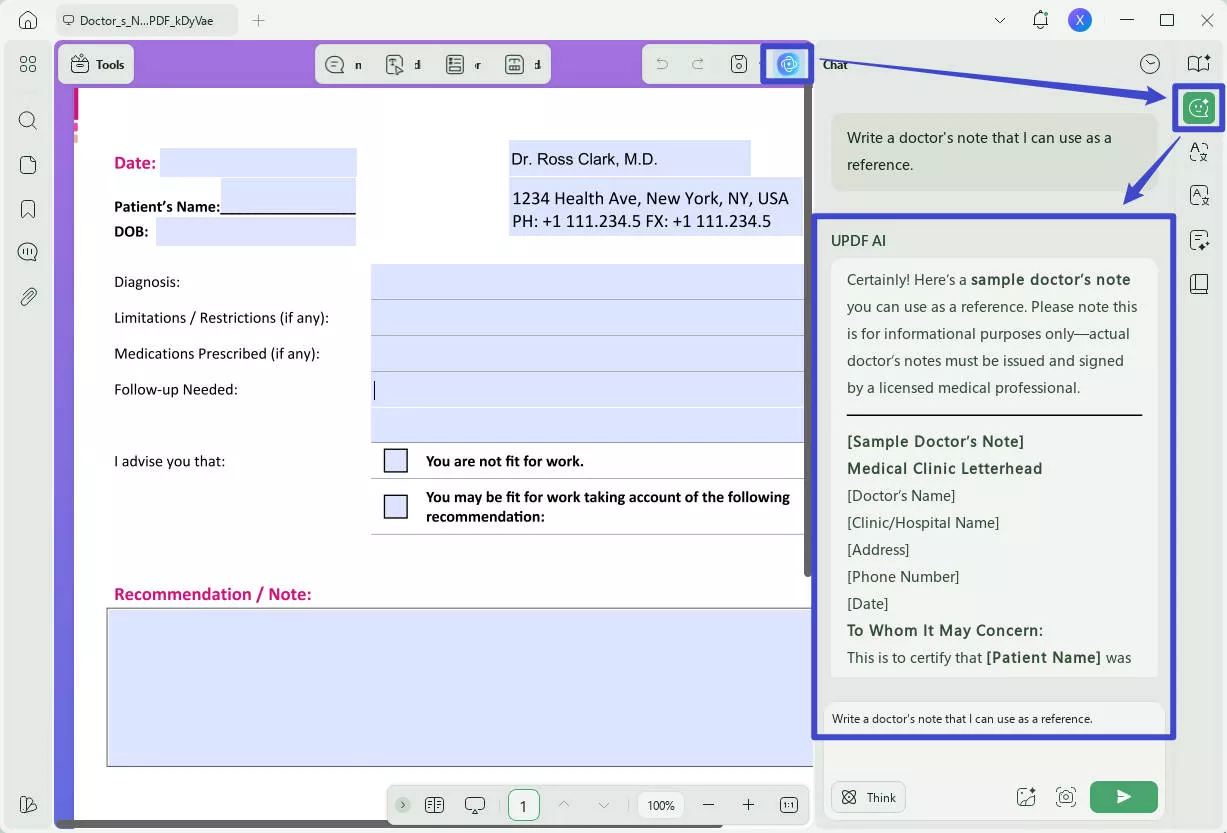1227x833 pixels.
Task: Open the notifications bell
Action: tap(1040, 20)
